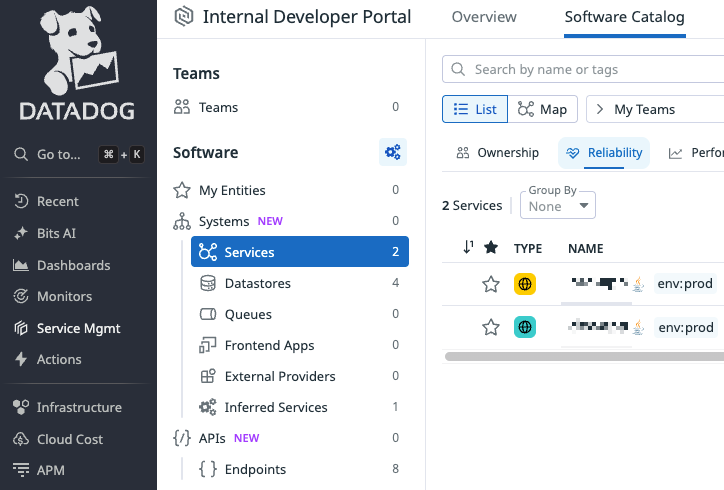Open the Group By dropdown

coord(558,205)
